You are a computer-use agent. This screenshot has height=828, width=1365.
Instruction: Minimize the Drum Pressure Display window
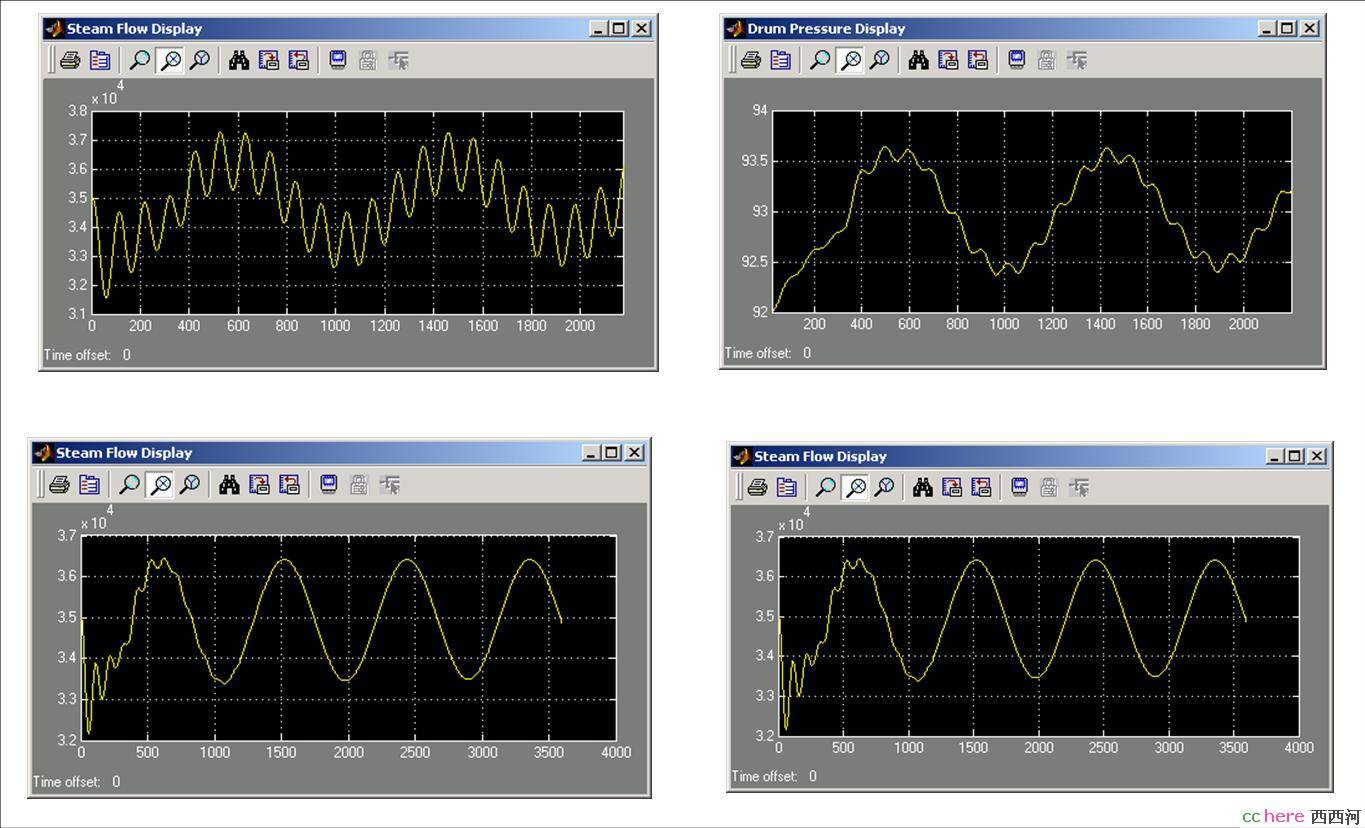pyautogui.click(x=1268, y=29)
